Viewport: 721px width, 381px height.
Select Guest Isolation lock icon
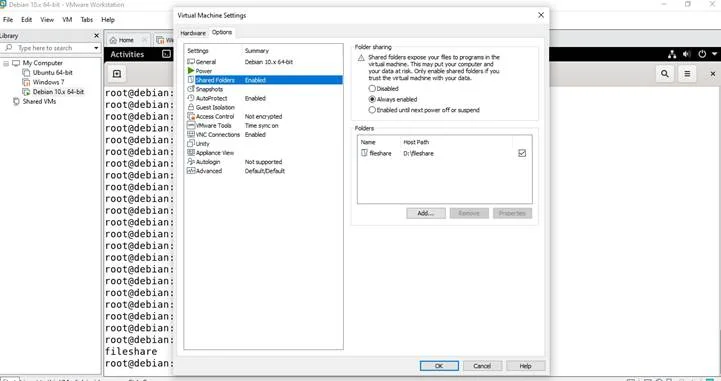click(191, 107)
